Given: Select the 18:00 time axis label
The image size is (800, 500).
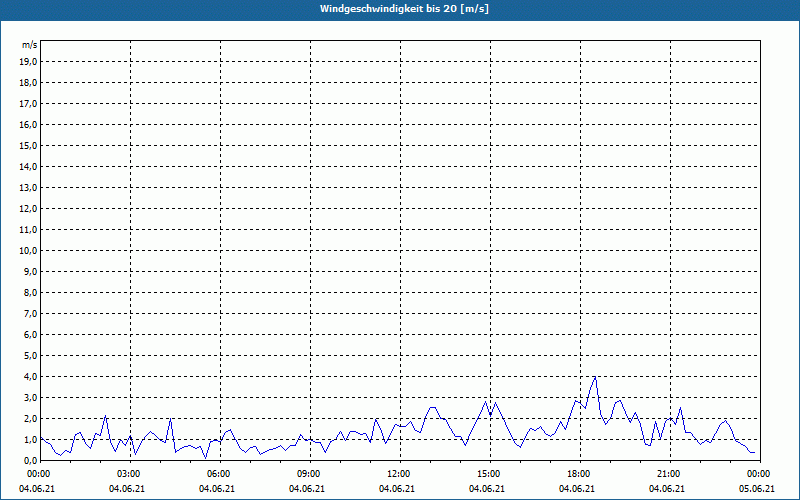Looking at the screenshot, I should [x=578, y=473].
